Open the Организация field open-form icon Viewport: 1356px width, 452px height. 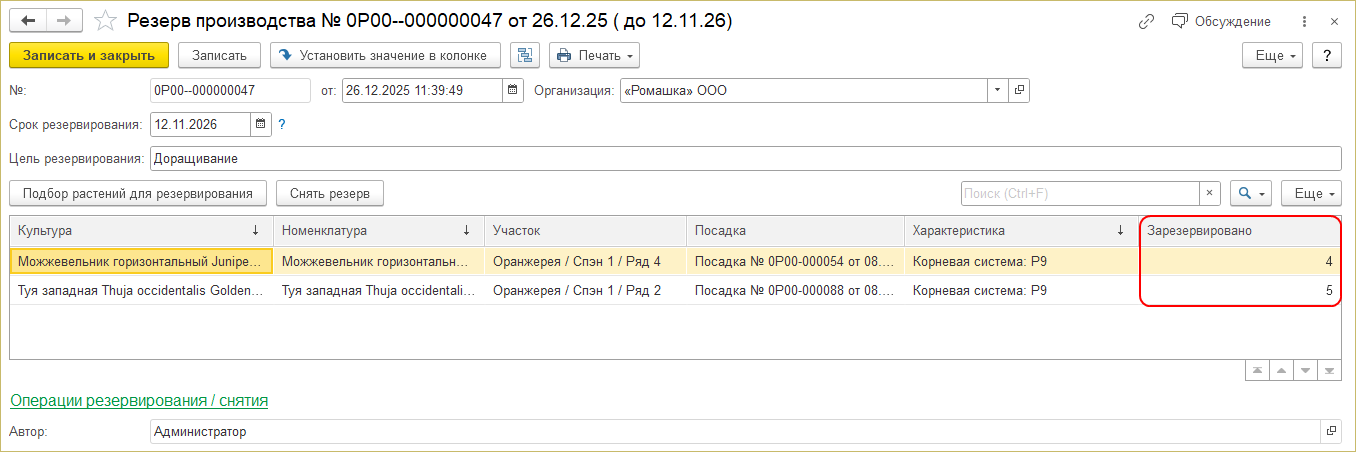1019,90
